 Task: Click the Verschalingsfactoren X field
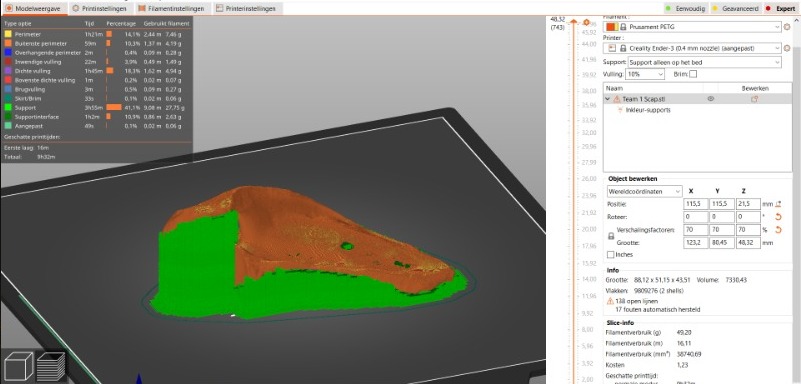pyautogui.click(x=696, y=230)
